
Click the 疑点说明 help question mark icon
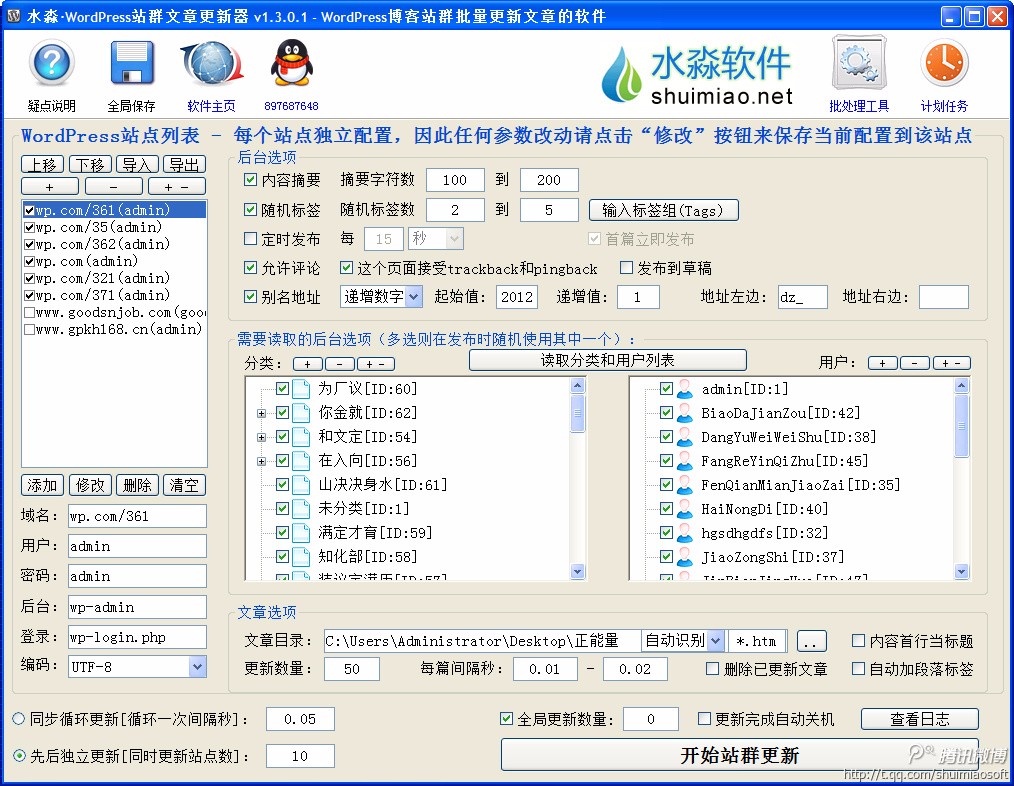click(52, 65)
